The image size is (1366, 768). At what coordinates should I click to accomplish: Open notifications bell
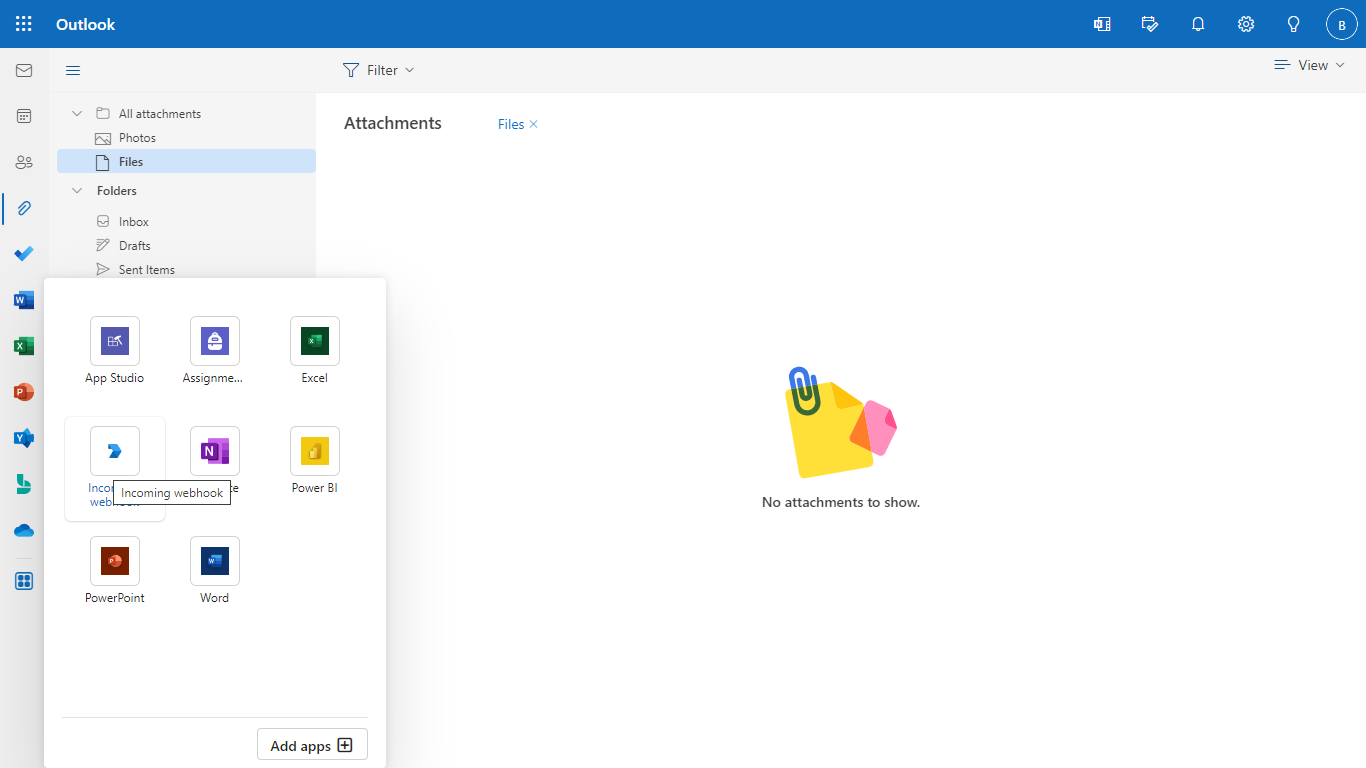1198,24
